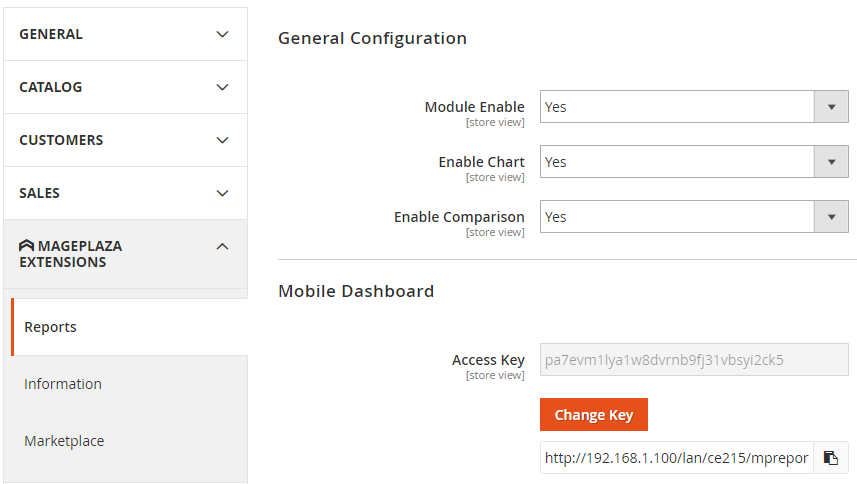Collapse the Mageplaza Extensions section
Viewport: 857px width, 484px height.
click(222, 246)
